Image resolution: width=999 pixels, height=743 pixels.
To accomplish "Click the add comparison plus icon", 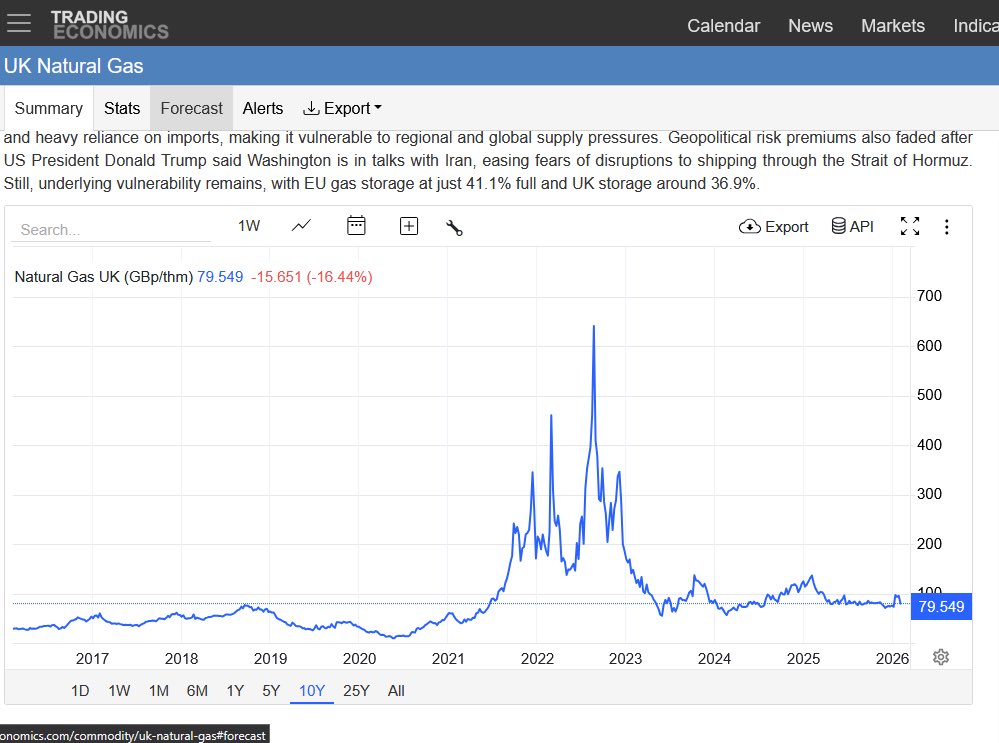I will pos(408,226).
